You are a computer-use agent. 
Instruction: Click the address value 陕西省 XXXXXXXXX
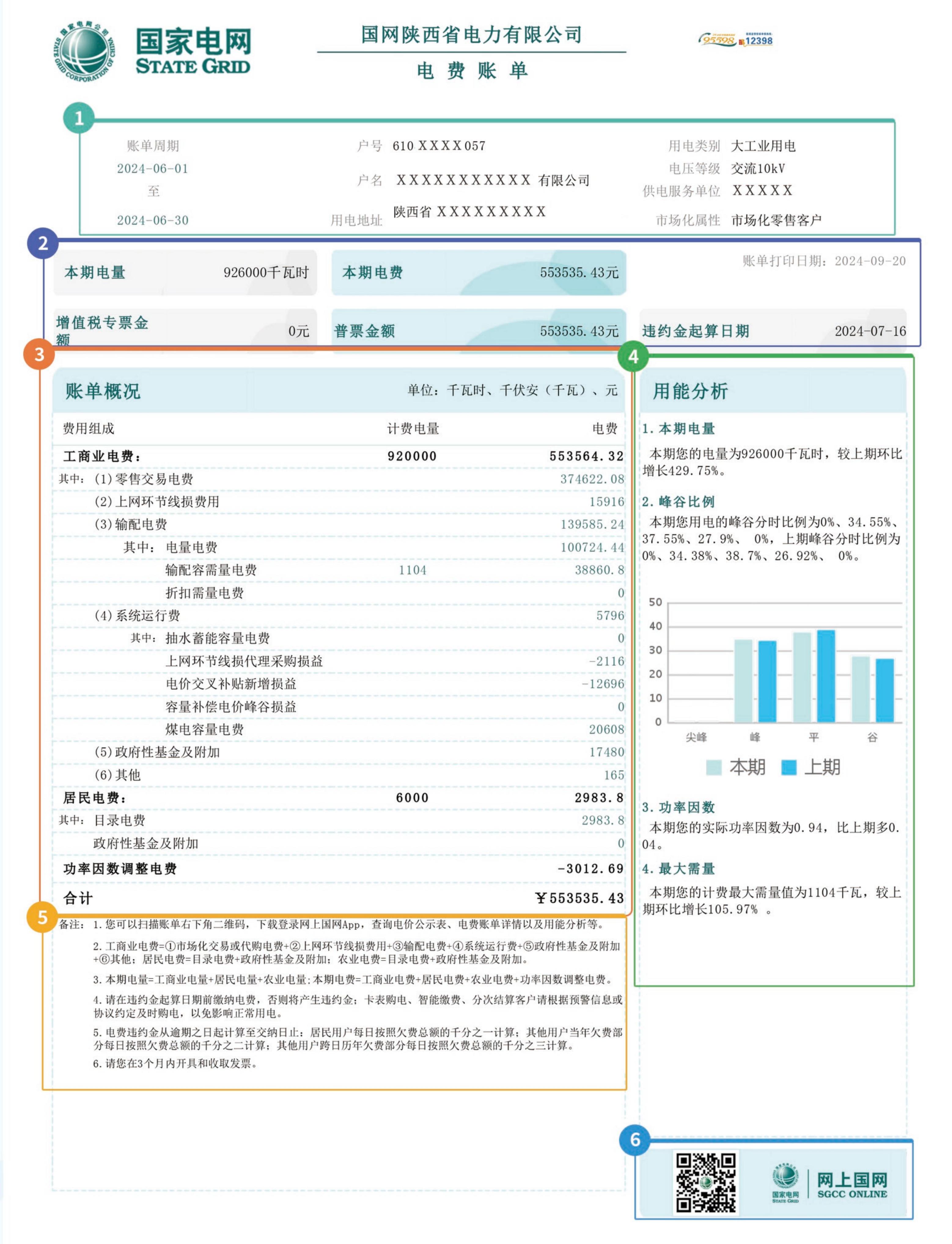tap(469, 211)
